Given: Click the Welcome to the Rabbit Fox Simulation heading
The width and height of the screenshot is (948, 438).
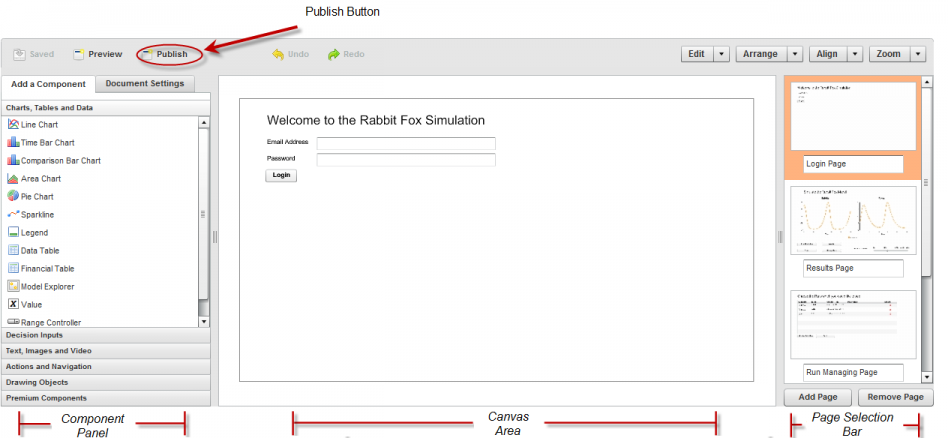Looking at the screenshot, I should pyautogui.click(x=375, y=120).
